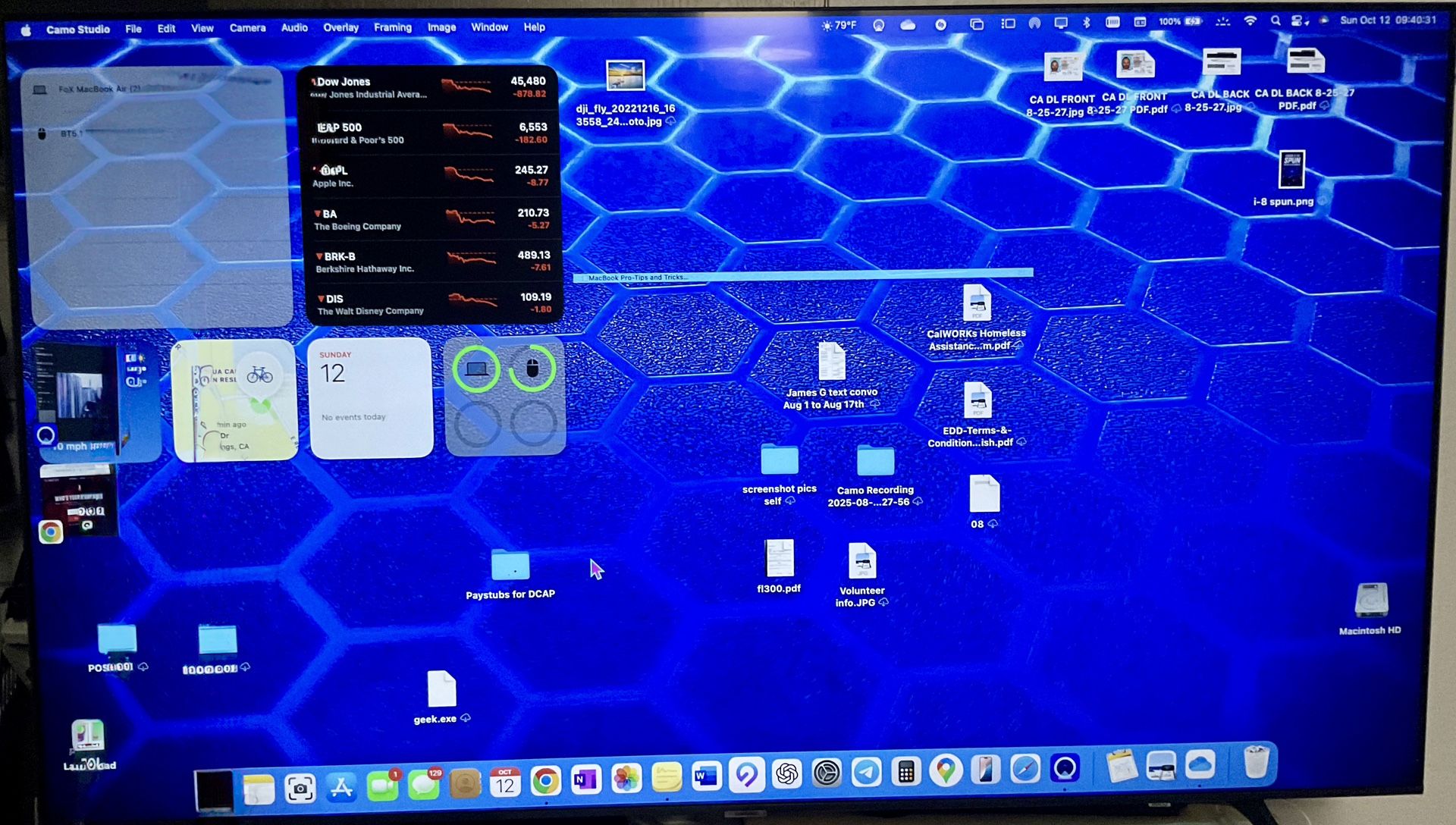
Task: Click the 79°F weather menu item
Action: pyautogui.click(x=839, y=25)
